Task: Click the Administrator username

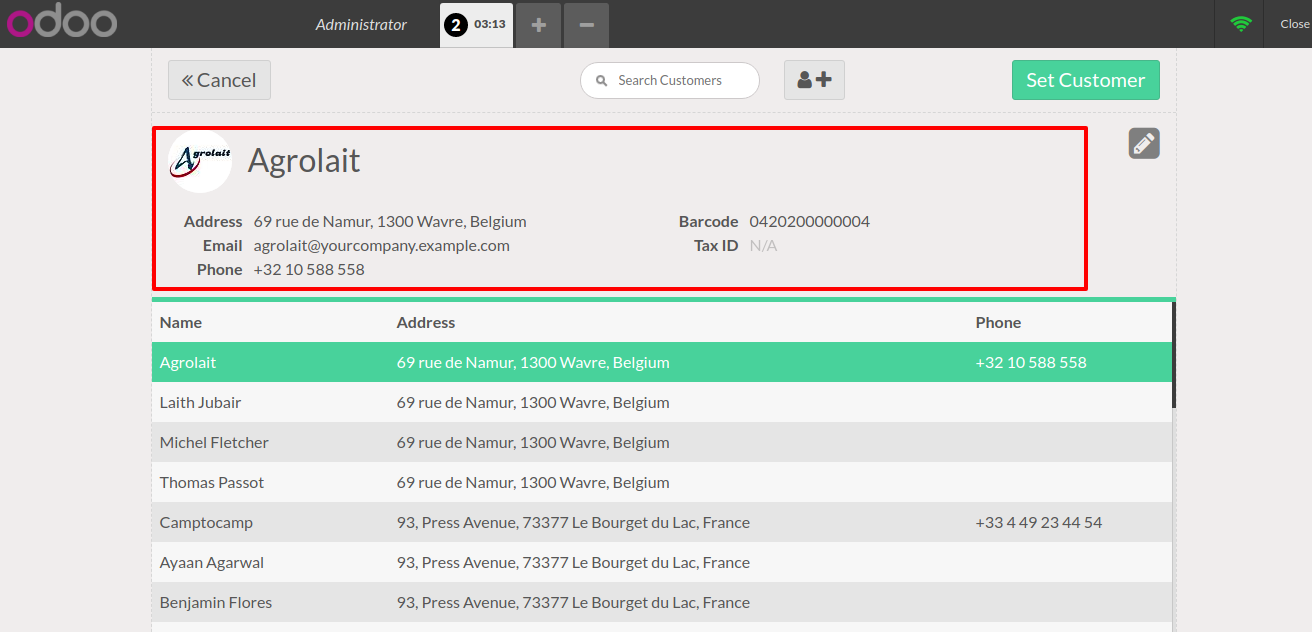Action: [x=361, y=24]
